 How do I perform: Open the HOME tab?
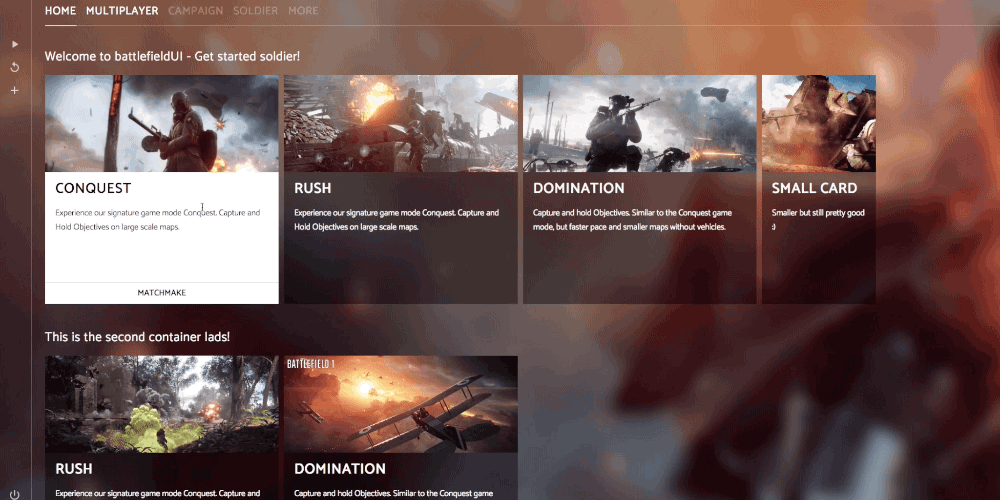(61, 11)
